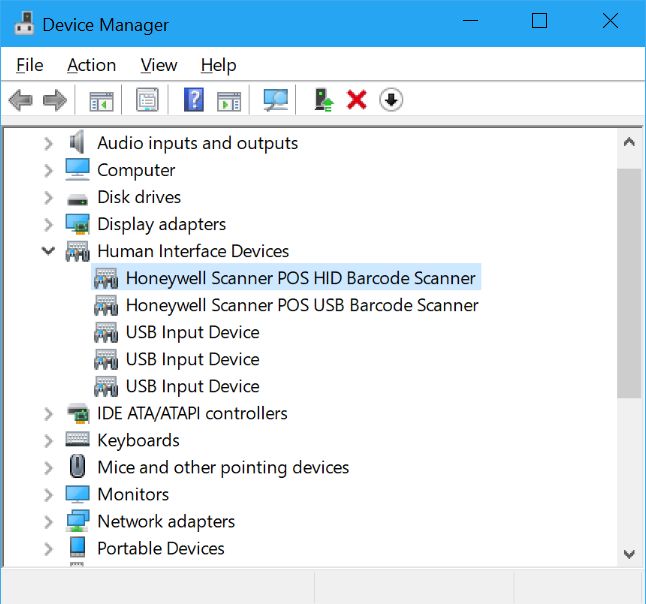Click the Portable Devices category icon
The height and width of the screenshot is (604, 646).
click(x=77, y=547)
